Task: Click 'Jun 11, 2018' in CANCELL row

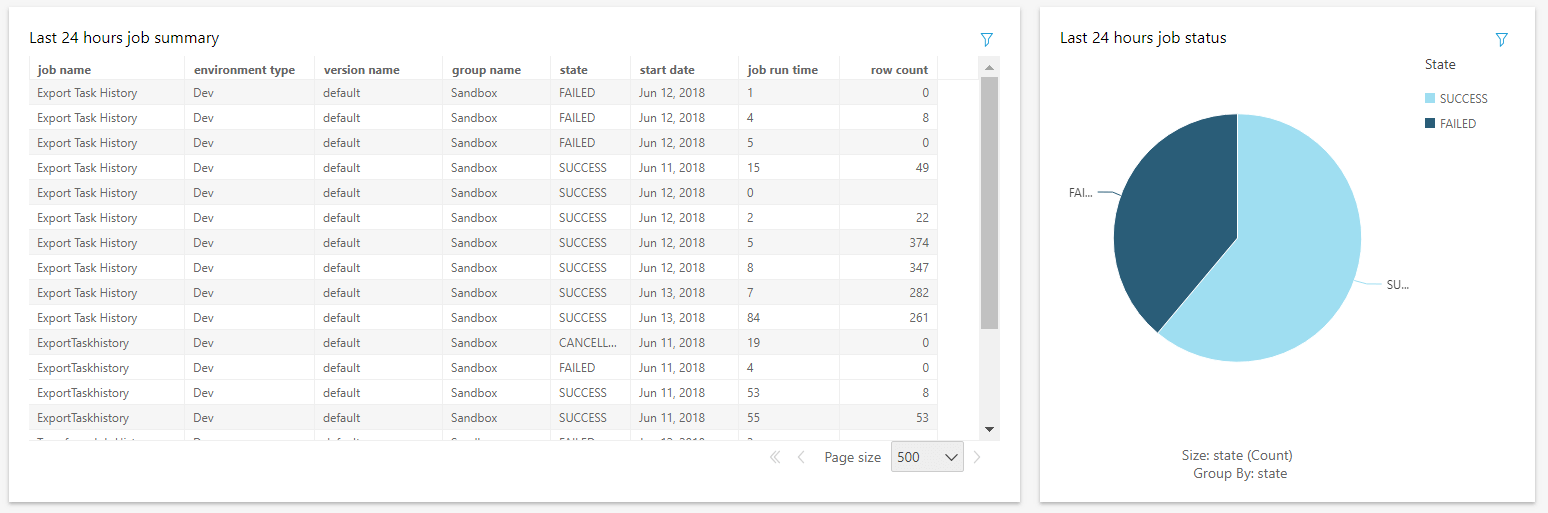Action: [x=672, y=343]
